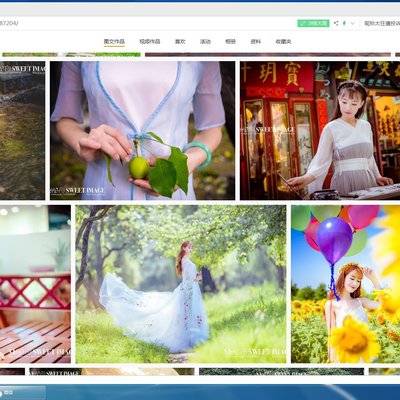Open the 资料 tab
The image size is (400, 400).
pyautogui.click(x=256, y=42)
